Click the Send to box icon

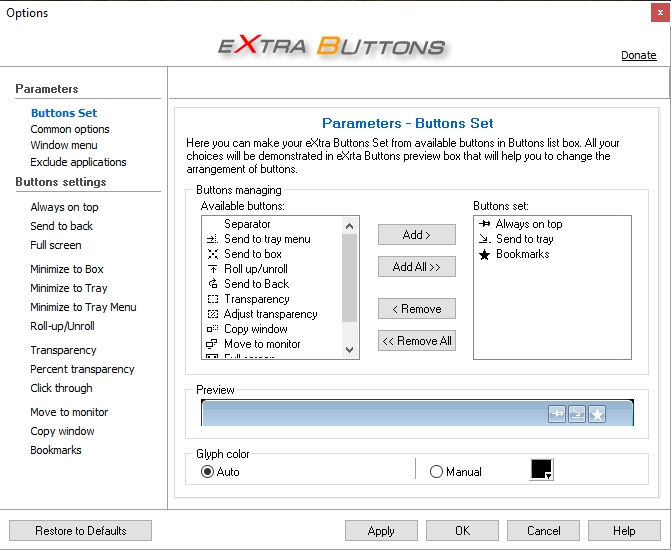(x=213, y=254)
